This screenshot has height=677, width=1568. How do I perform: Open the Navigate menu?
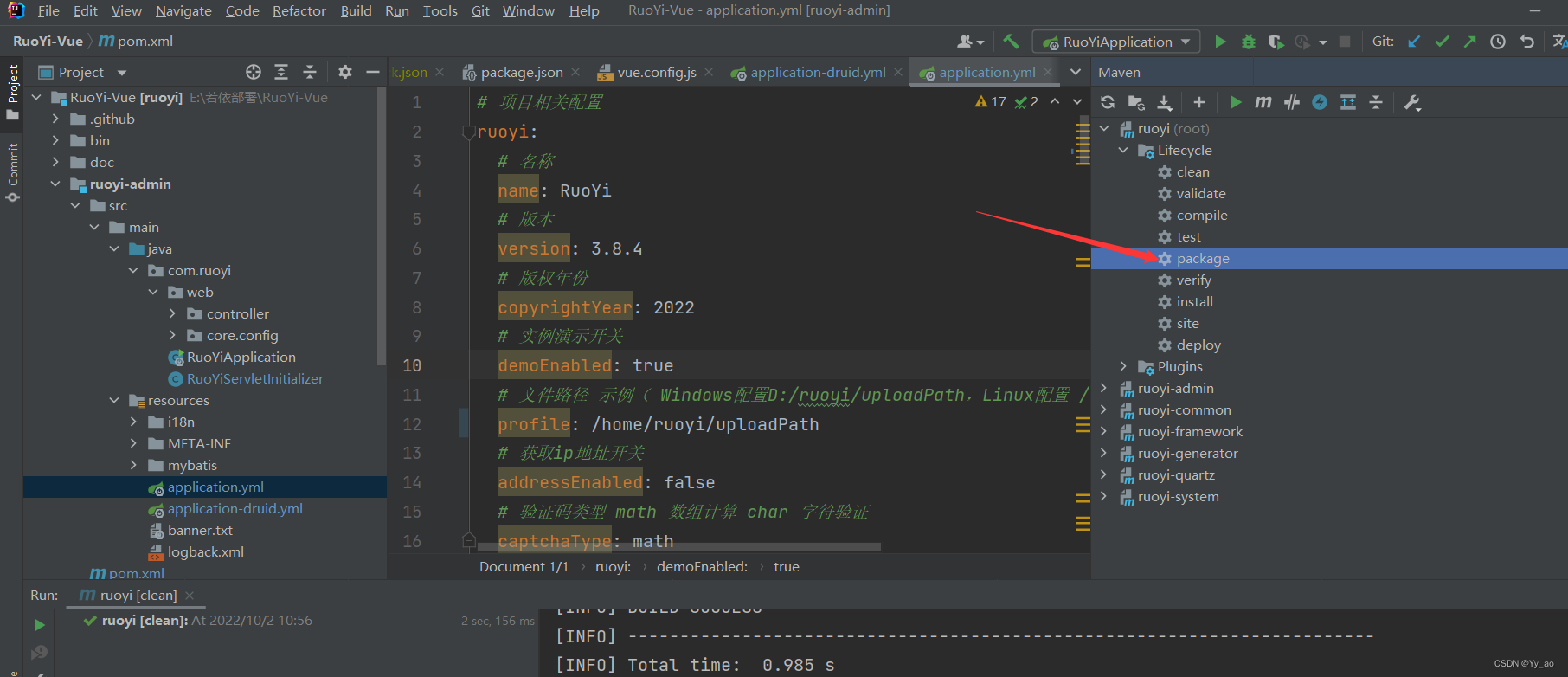point(183,10)
